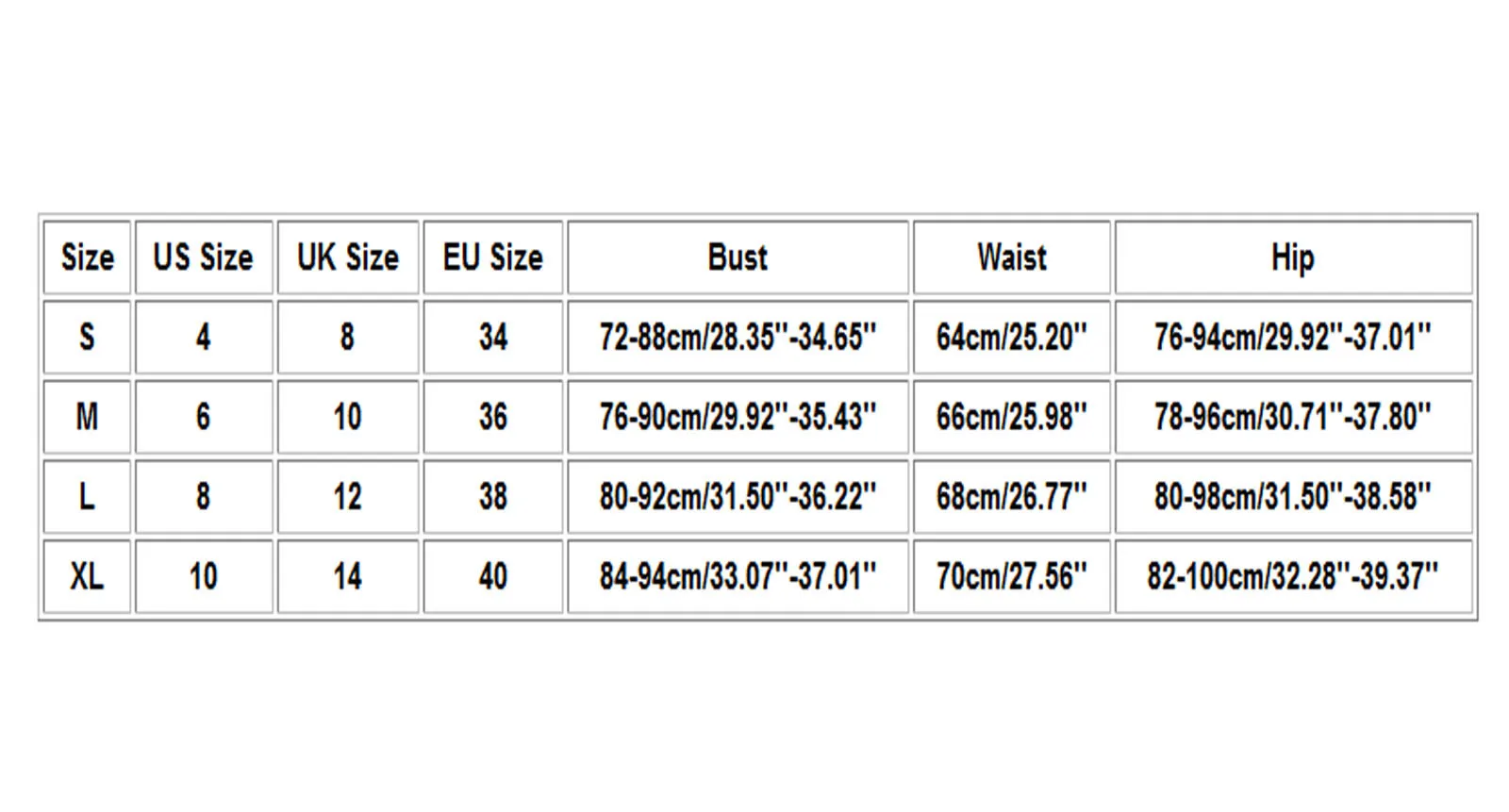The height and width of the screenshot is (812, 1509).
Task: Click the US Size column header
Action: coord(204,257)
